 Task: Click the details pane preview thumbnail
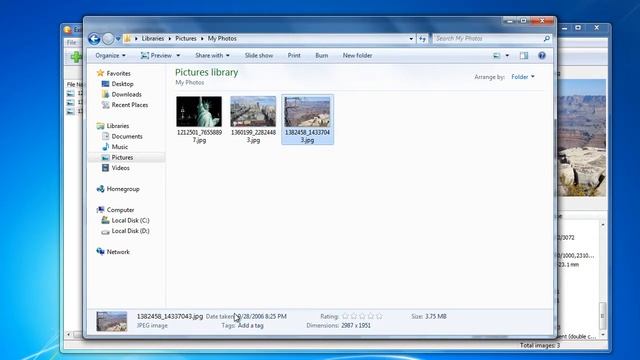pyautogui.click(x=111, y=321)
